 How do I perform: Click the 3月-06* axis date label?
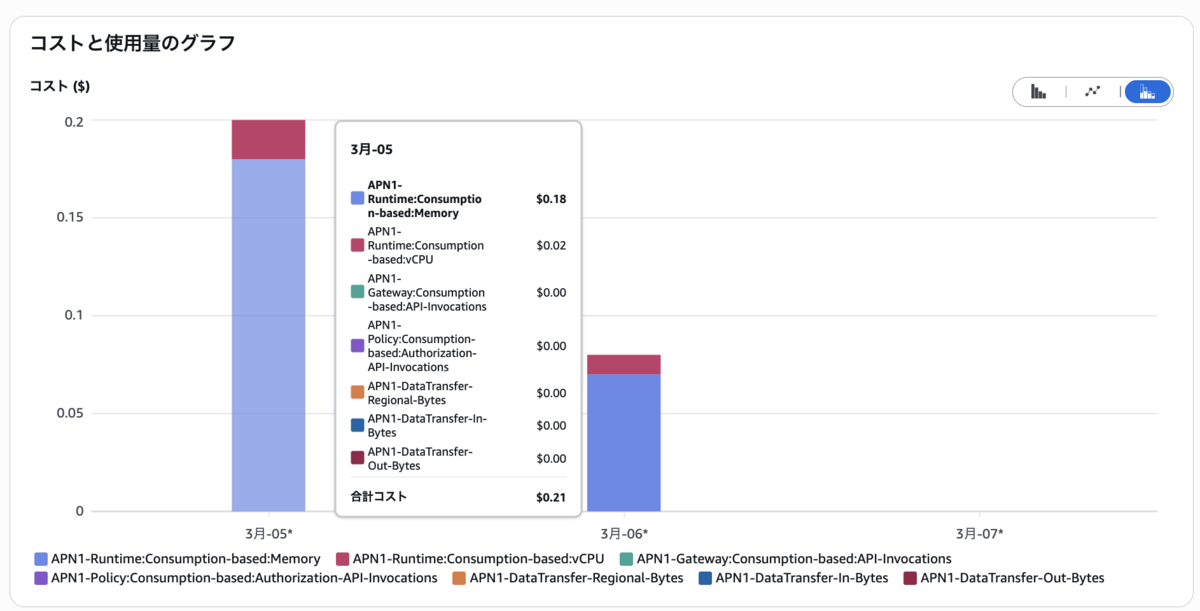coord(624,534)
